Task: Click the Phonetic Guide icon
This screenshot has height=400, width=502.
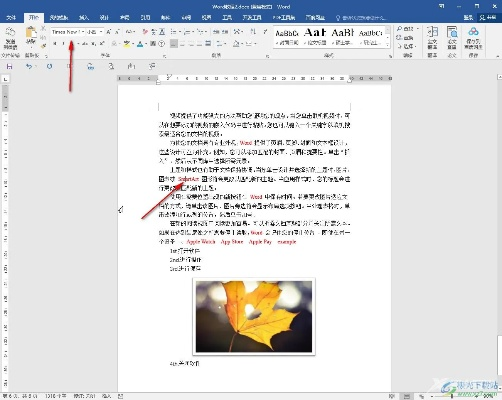Action: click(x=153, y=32)
